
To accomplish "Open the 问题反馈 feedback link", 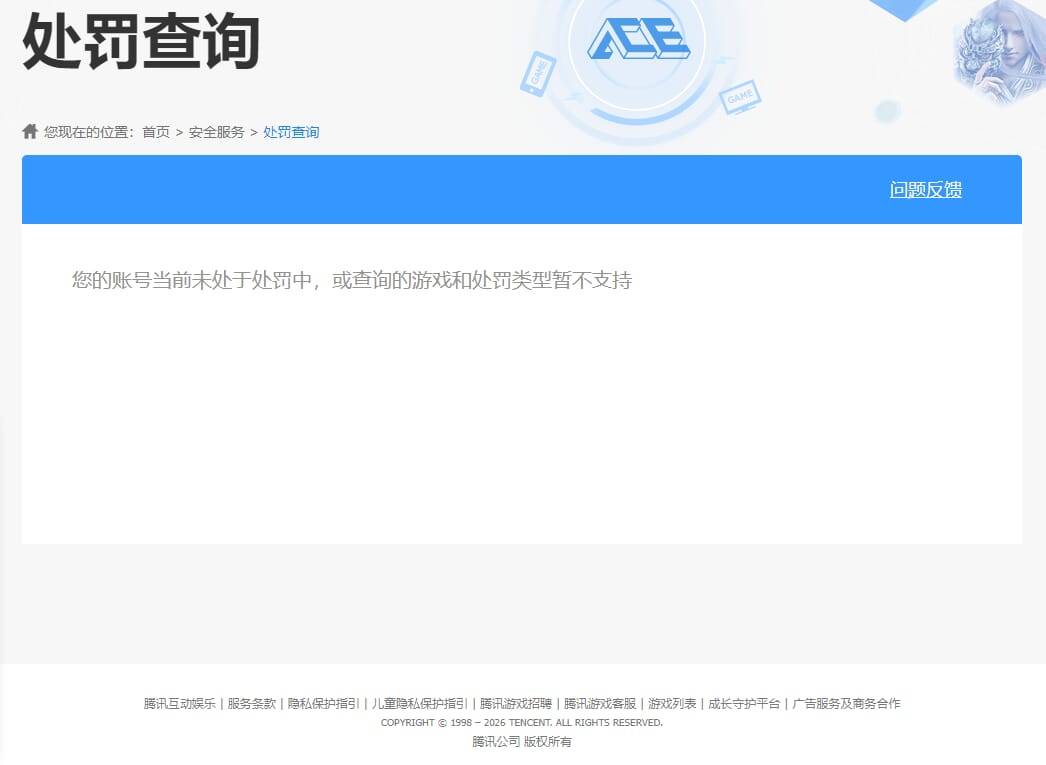I will coord(925,189).
